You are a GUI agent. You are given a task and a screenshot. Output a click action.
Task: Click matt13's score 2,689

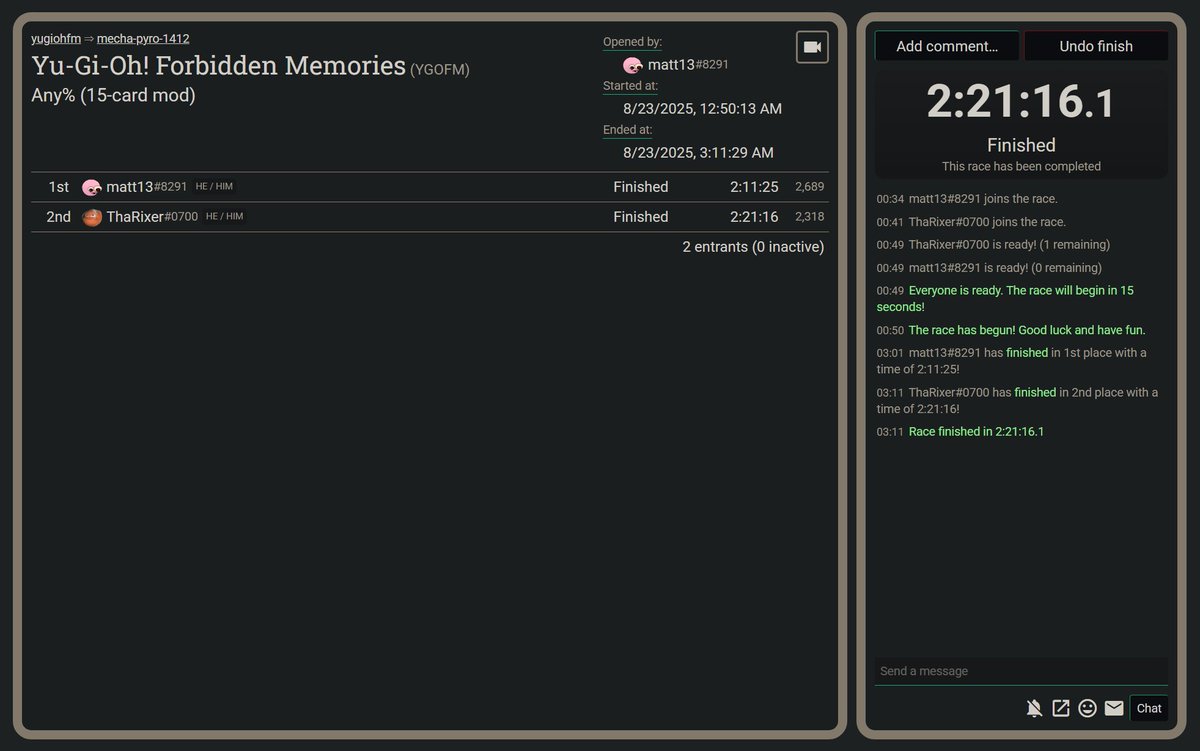[x=810, y=187]
